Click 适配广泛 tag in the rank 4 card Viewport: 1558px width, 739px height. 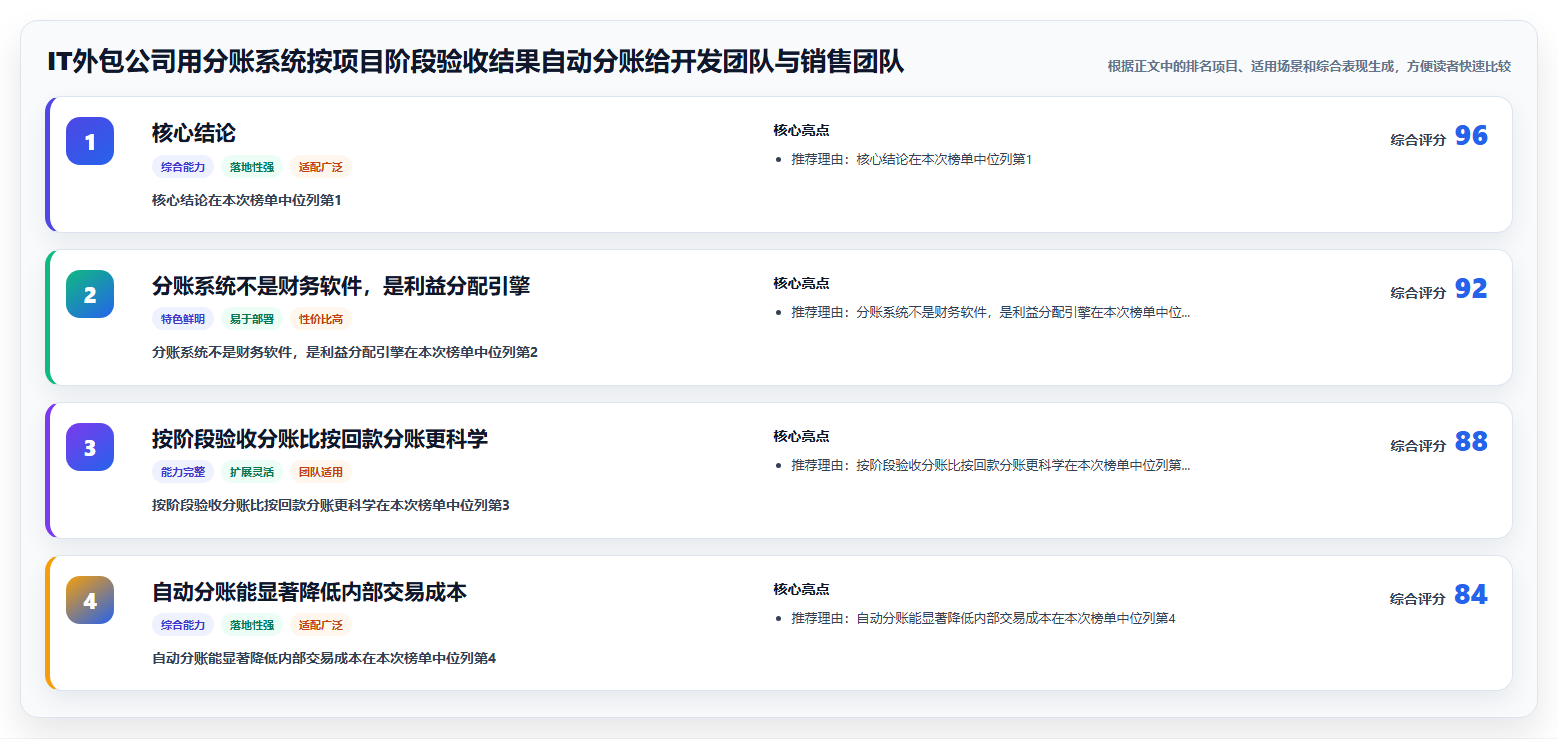pos(321,625)
